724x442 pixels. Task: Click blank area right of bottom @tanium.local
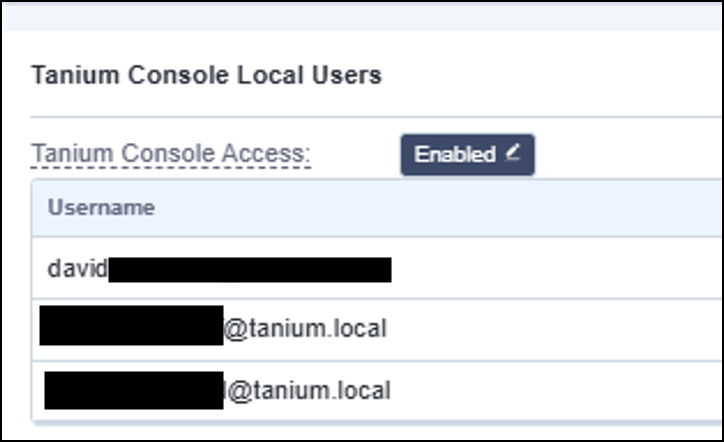click(560, 390)
